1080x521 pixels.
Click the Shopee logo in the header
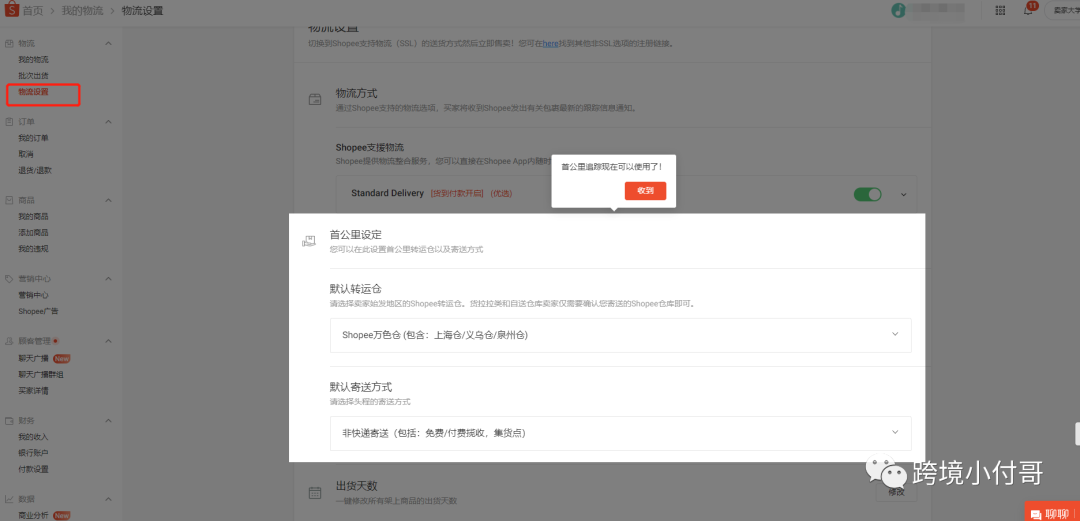pyautogui.click(x=12, y=10)
